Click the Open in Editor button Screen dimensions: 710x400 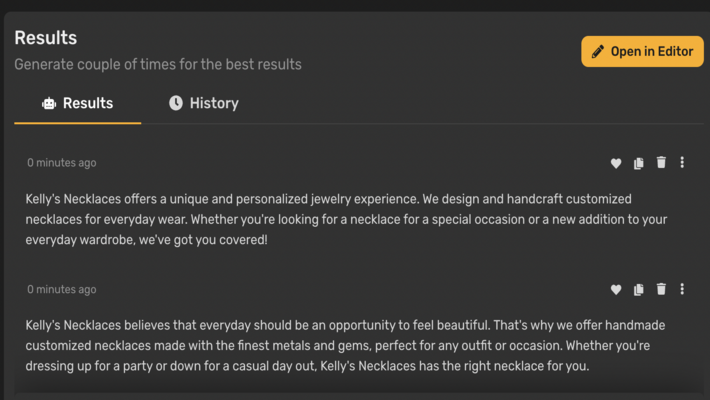point(642,52)
